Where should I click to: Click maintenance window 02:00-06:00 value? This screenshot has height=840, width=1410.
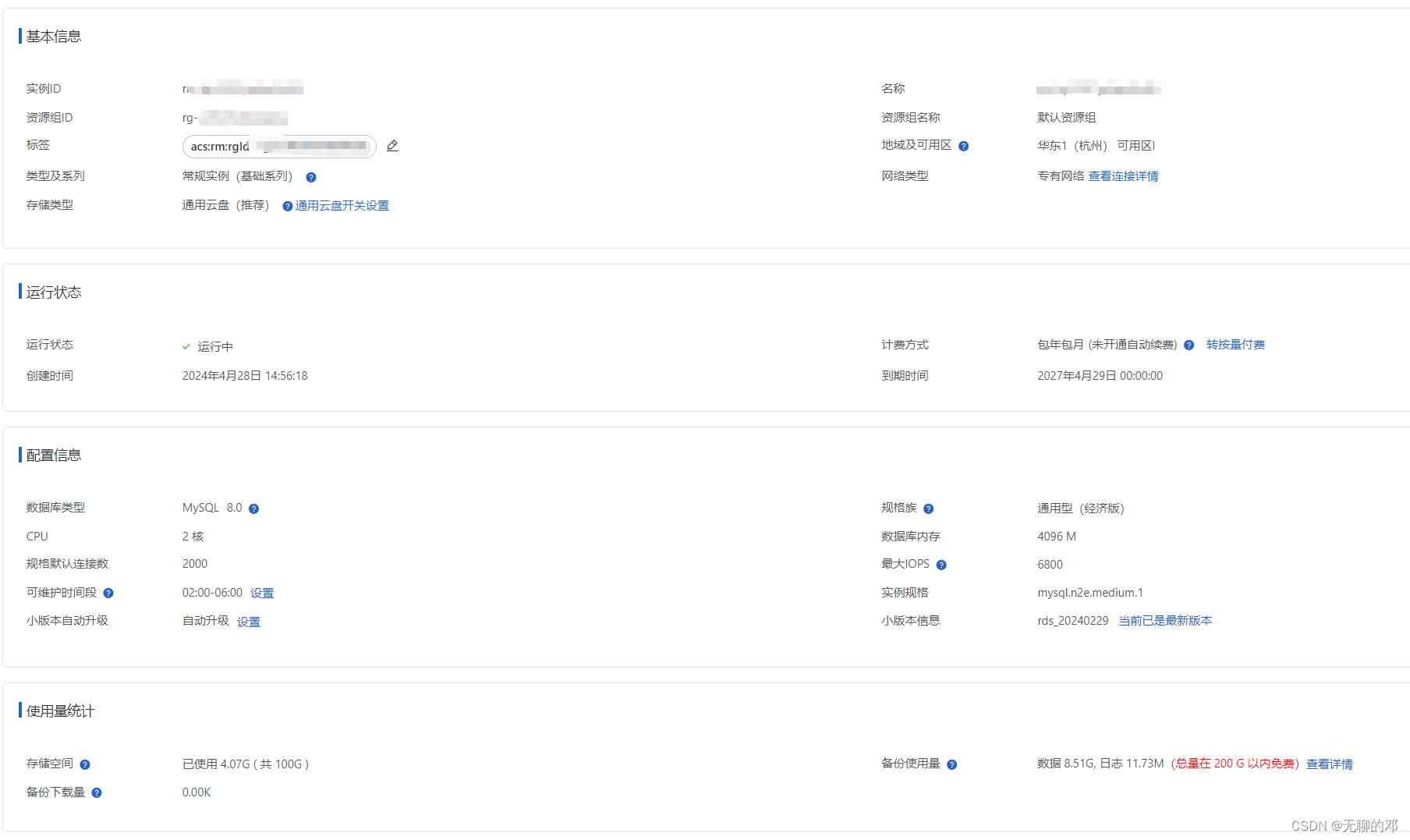pos(212,593)
